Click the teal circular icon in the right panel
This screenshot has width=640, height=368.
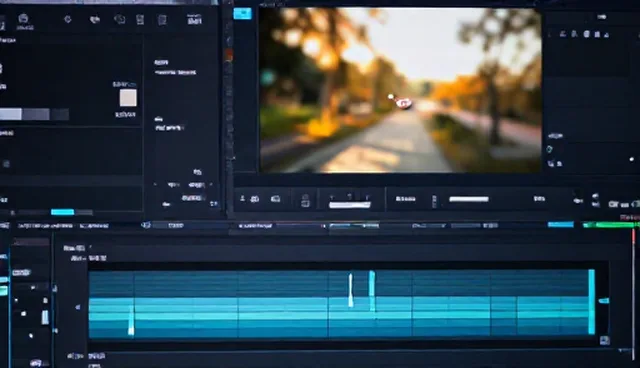pos(549,149)
